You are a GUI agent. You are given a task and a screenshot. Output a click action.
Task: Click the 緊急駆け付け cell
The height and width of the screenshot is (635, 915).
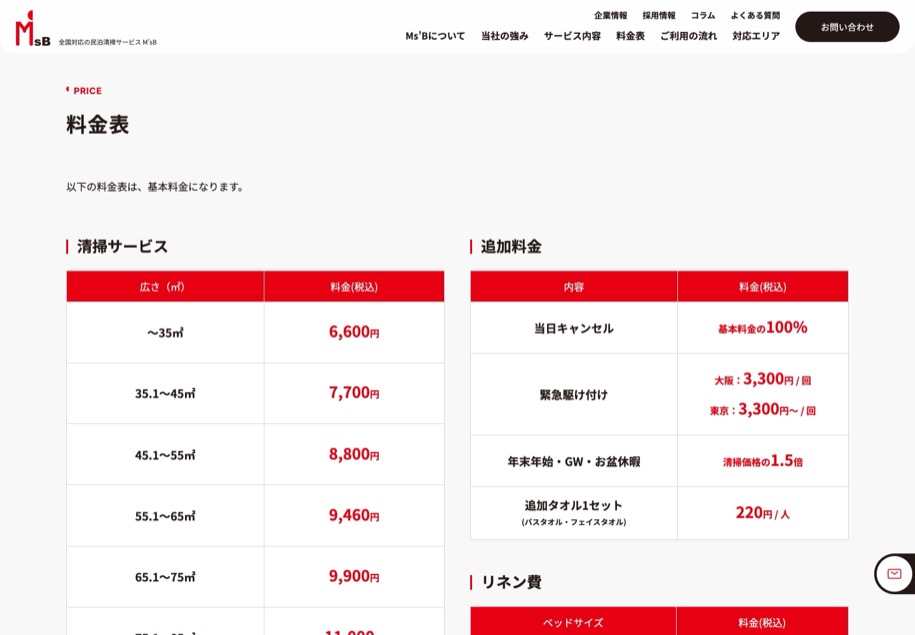point(574,395)
